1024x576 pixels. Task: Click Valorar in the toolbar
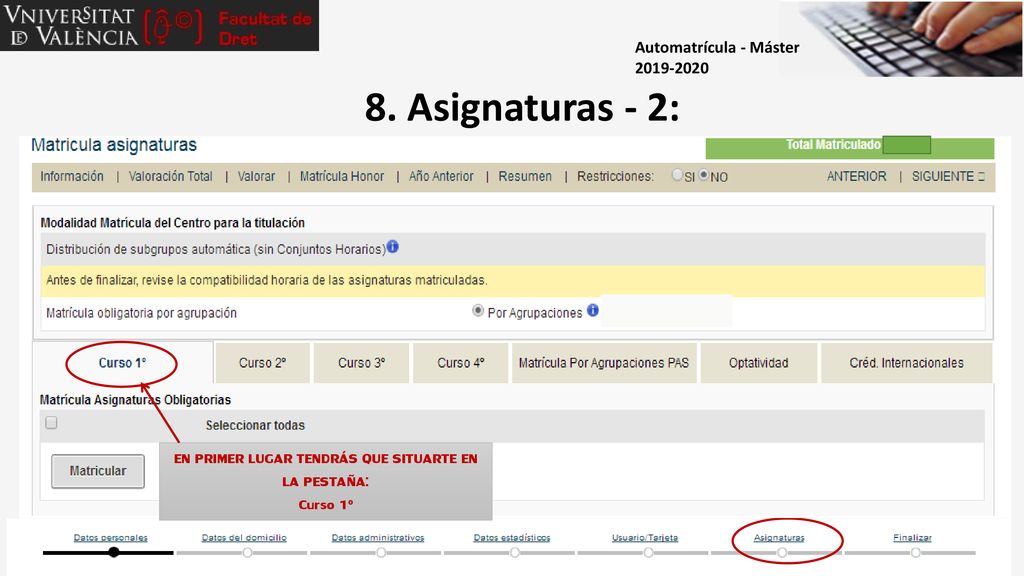click(x=256, y=176)
